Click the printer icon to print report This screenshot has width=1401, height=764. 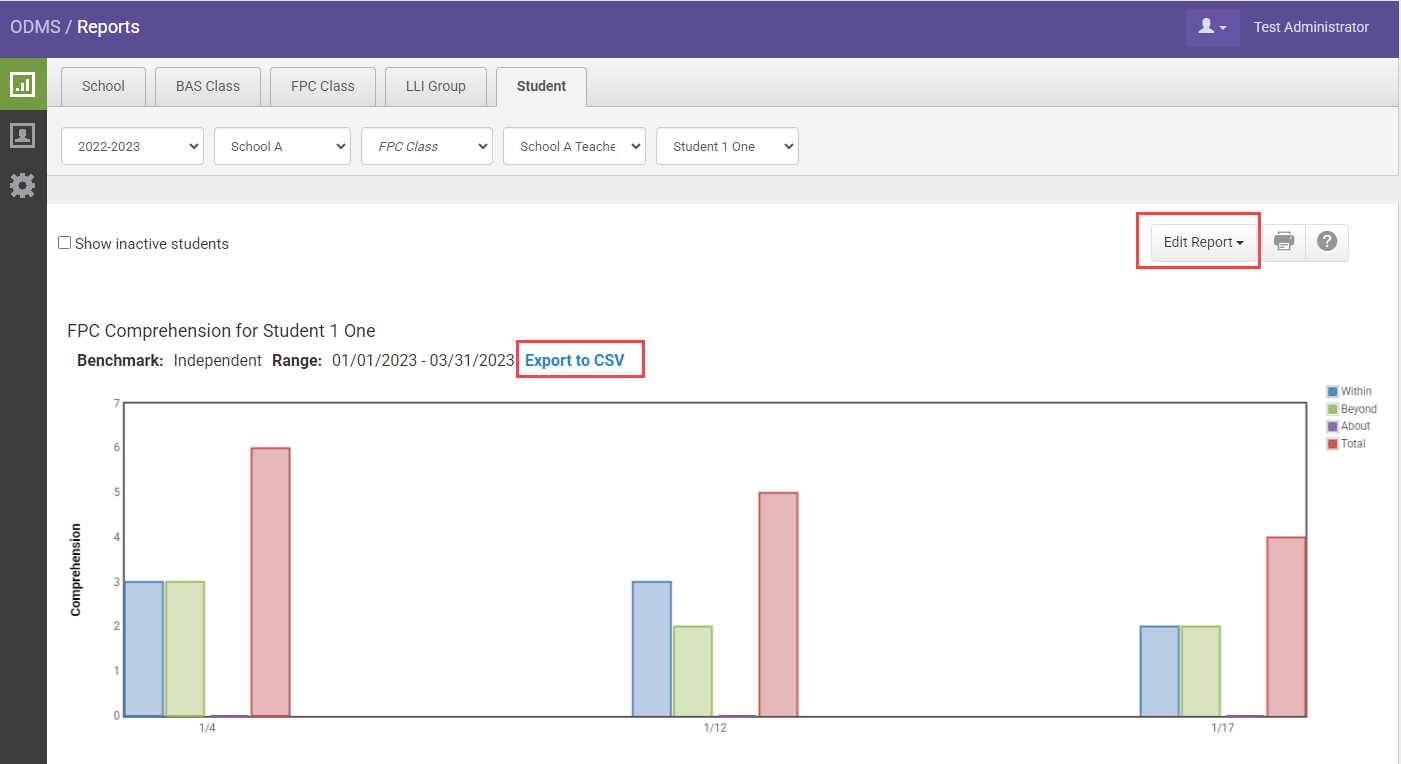[1284, 242]
